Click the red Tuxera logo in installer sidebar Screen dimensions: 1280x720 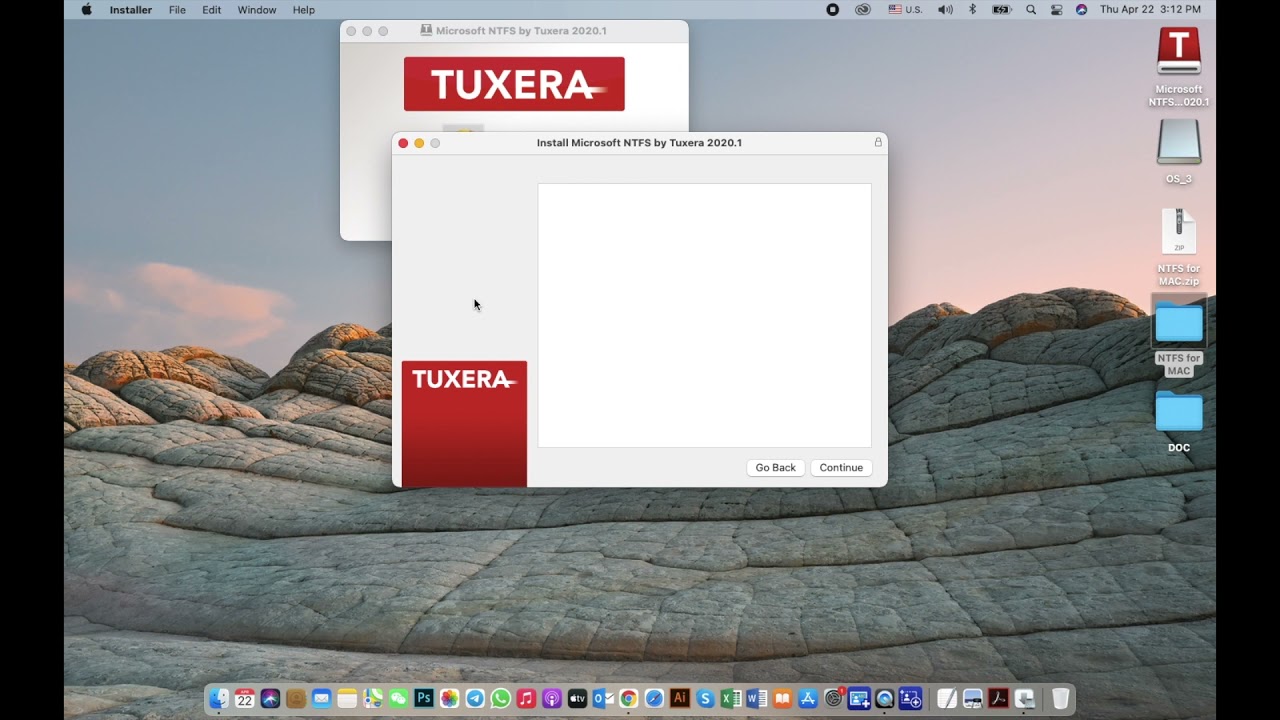(464, 423)
